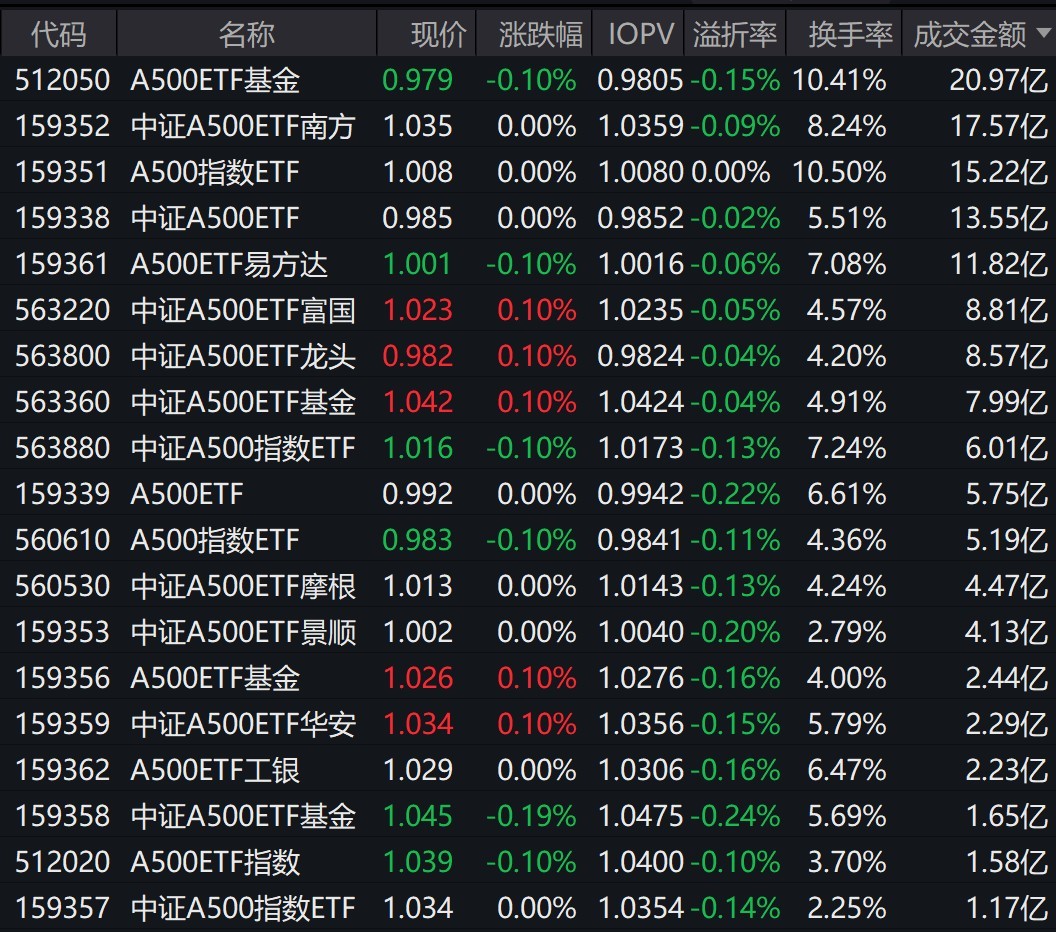Select code 512050 in the list
The height and width of the screenshot is (932, 1056).
click(x=62, y=80)
